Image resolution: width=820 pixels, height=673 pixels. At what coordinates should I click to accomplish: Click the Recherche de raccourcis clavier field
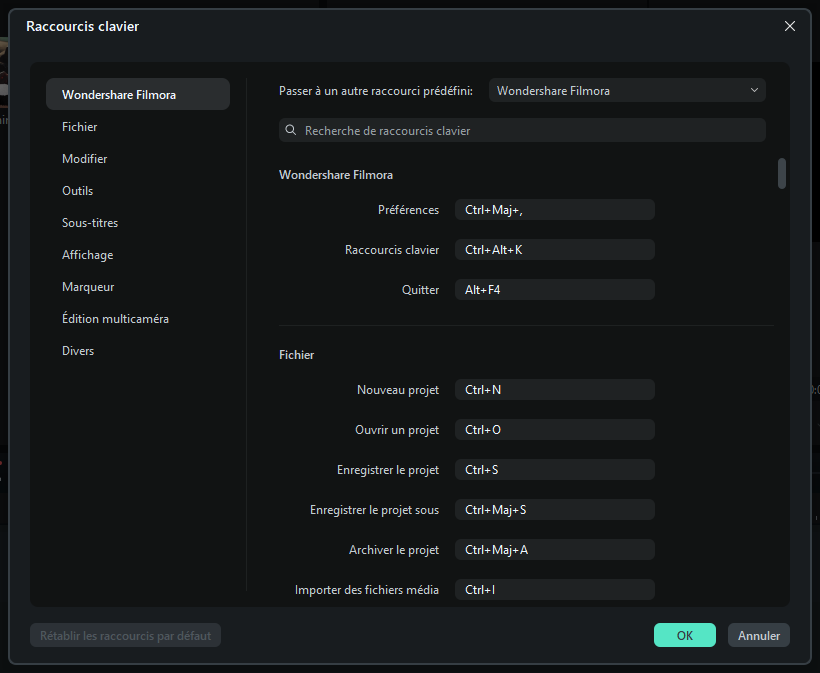(x=522, y=130)
